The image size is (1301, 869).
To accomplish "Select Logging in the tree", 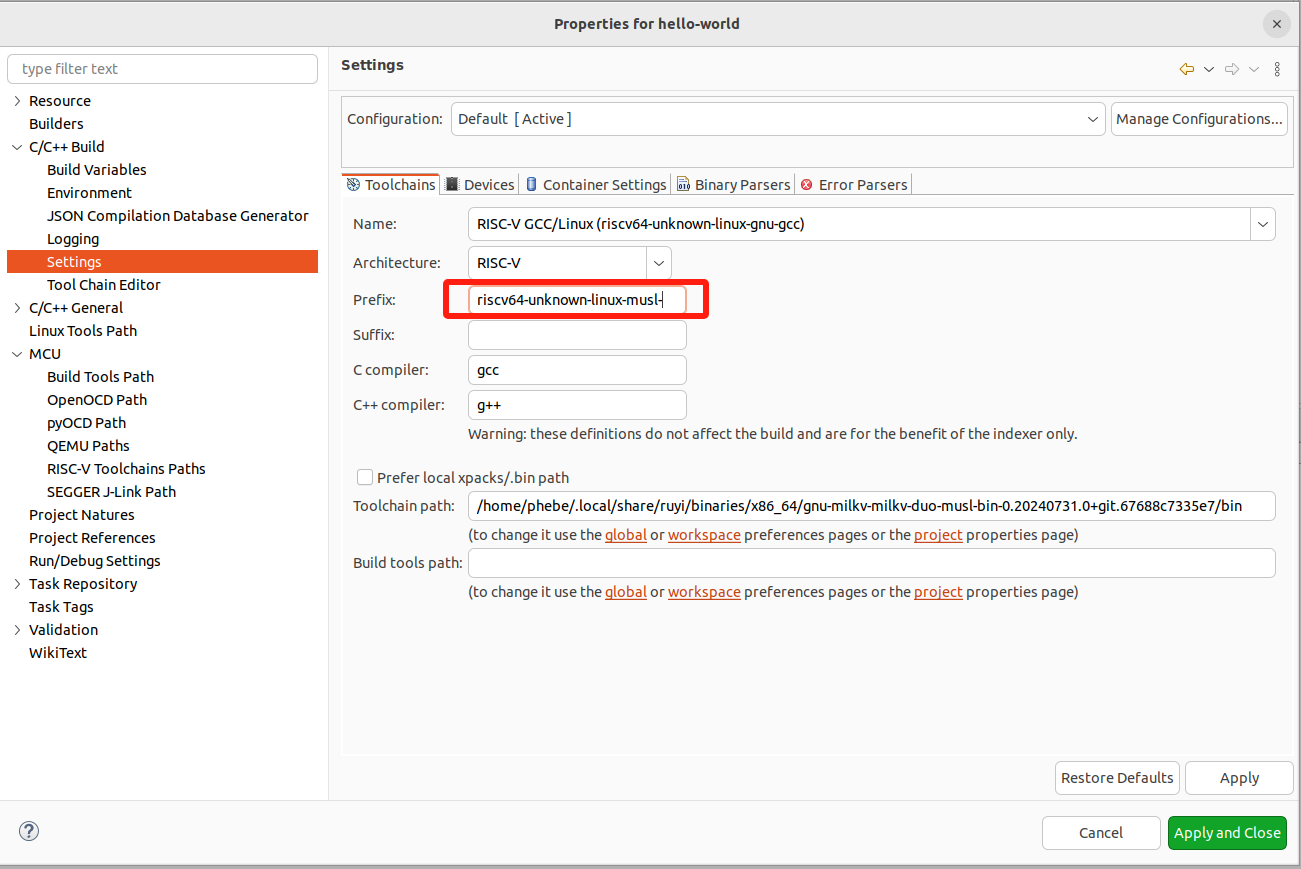I will click(73, 239).
